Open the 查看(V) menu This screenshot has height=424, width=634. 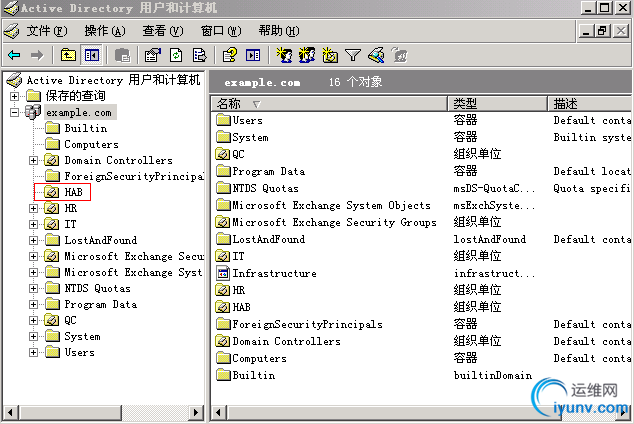click(163, 31)
